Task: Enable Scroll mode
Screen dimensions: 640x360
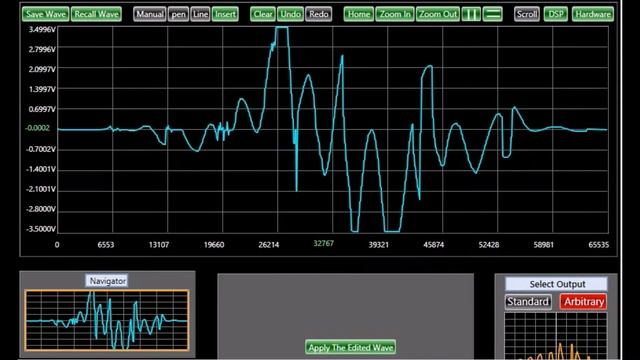Action: [x=527, y=14]
